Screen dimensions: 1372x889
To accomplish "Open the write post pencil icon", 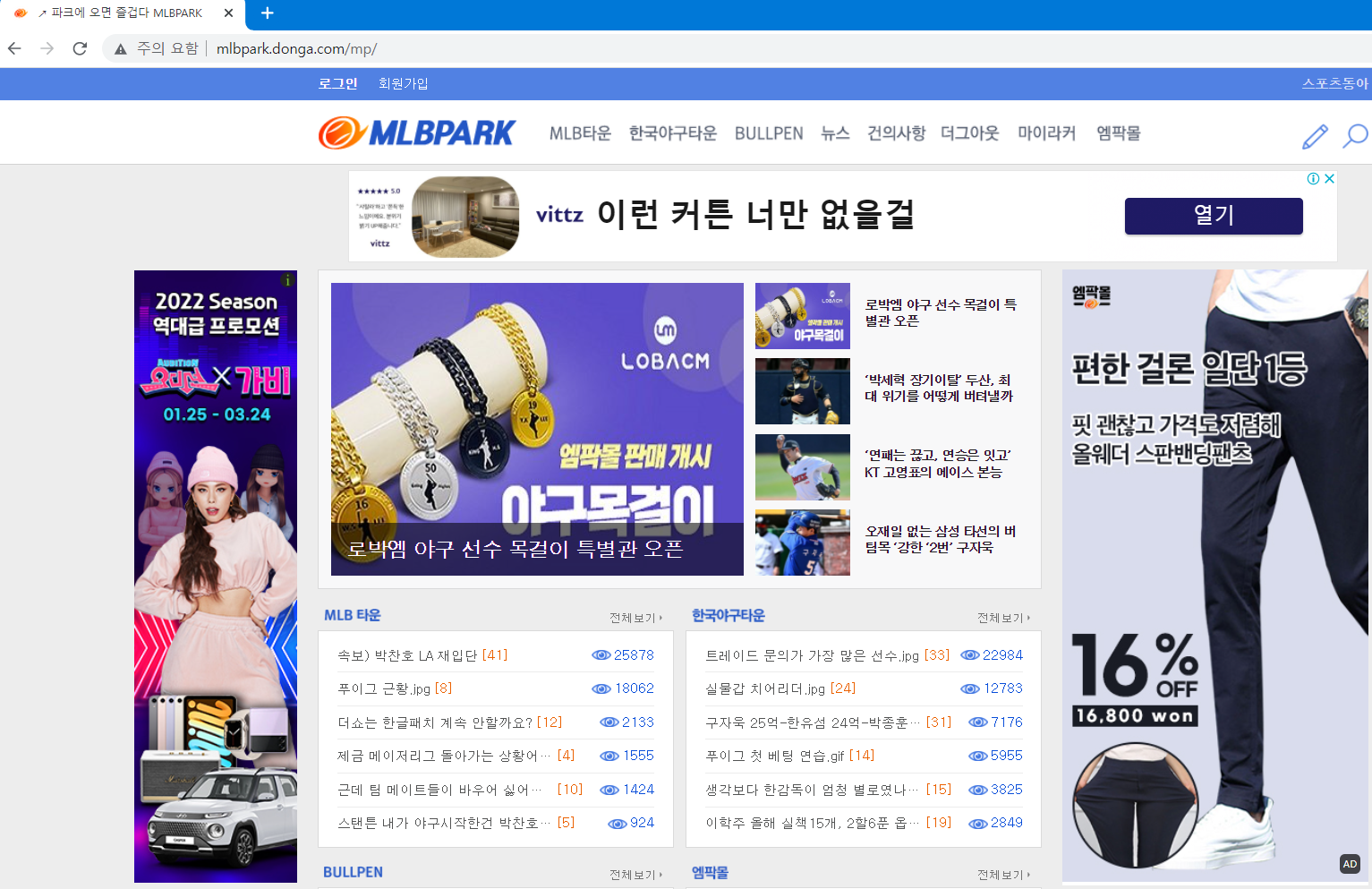I will 1315,136.
